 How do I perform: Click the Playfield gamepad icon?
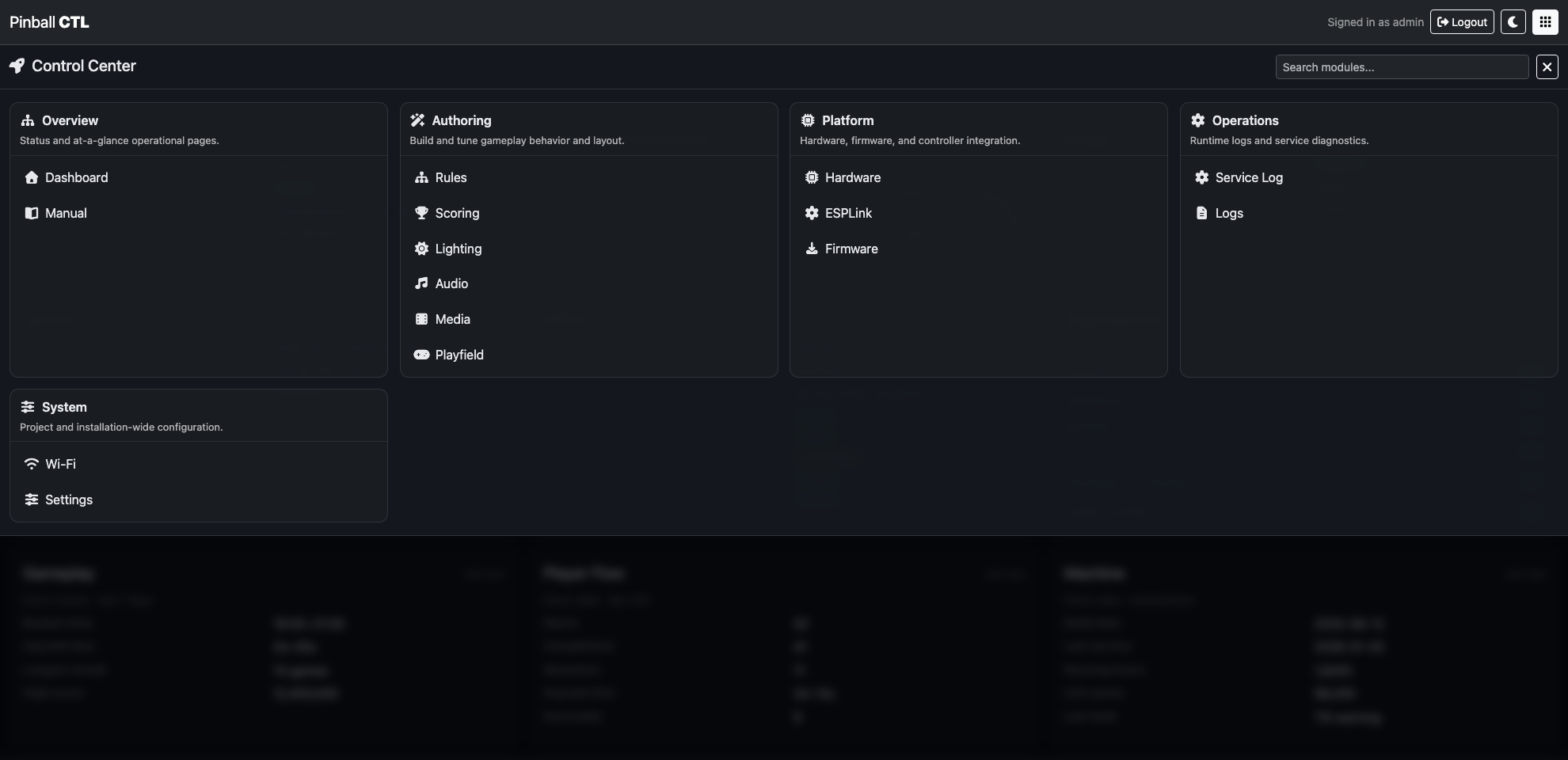(x=421, y=355)
